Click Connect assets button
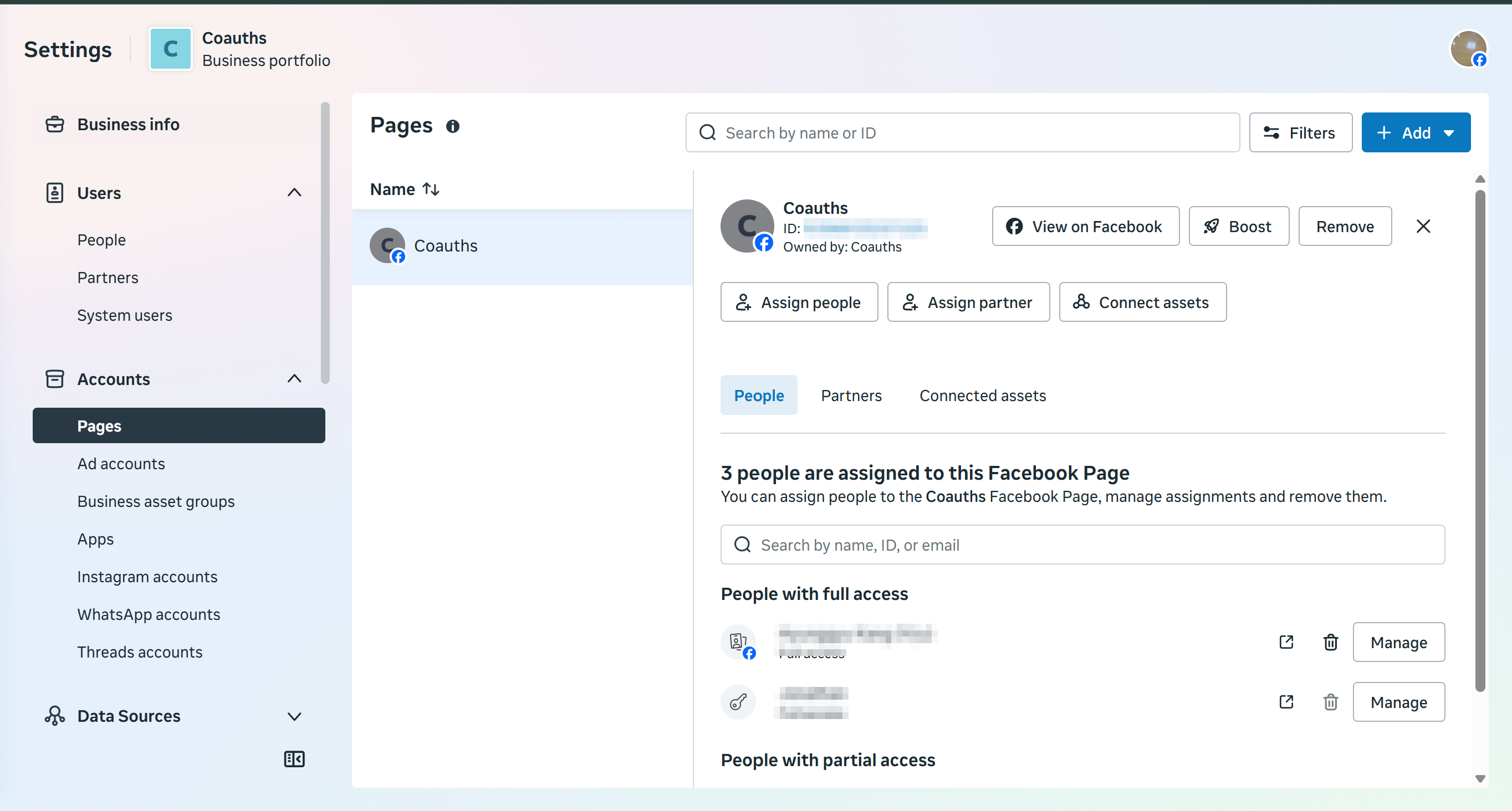Screen dimensions: 1512x811 1142,301
